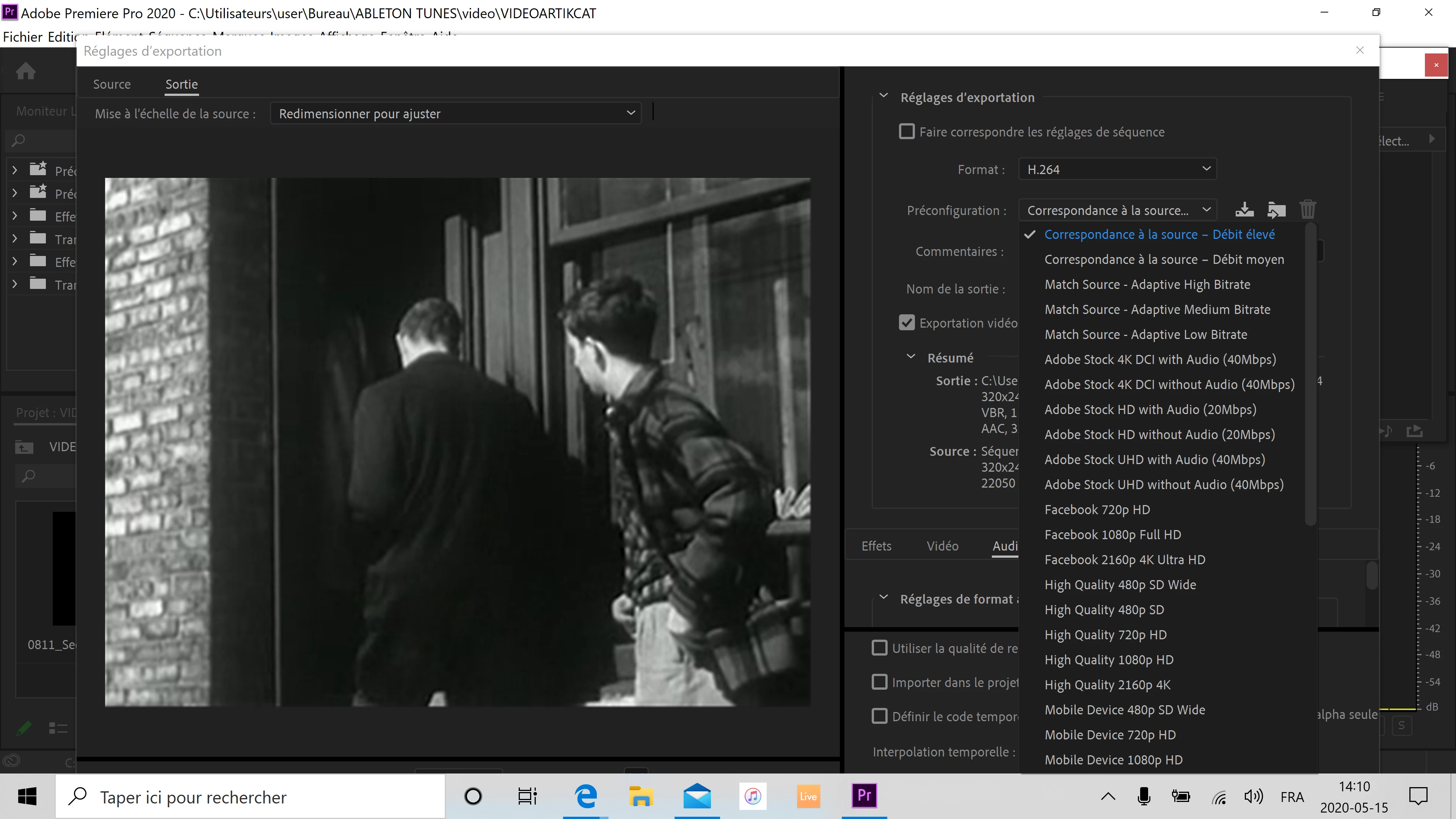This screenshot has height=819, width=1456.
Task: Uncheck the Exportation vidéo checkbox
Action: [x=907, y=323]
